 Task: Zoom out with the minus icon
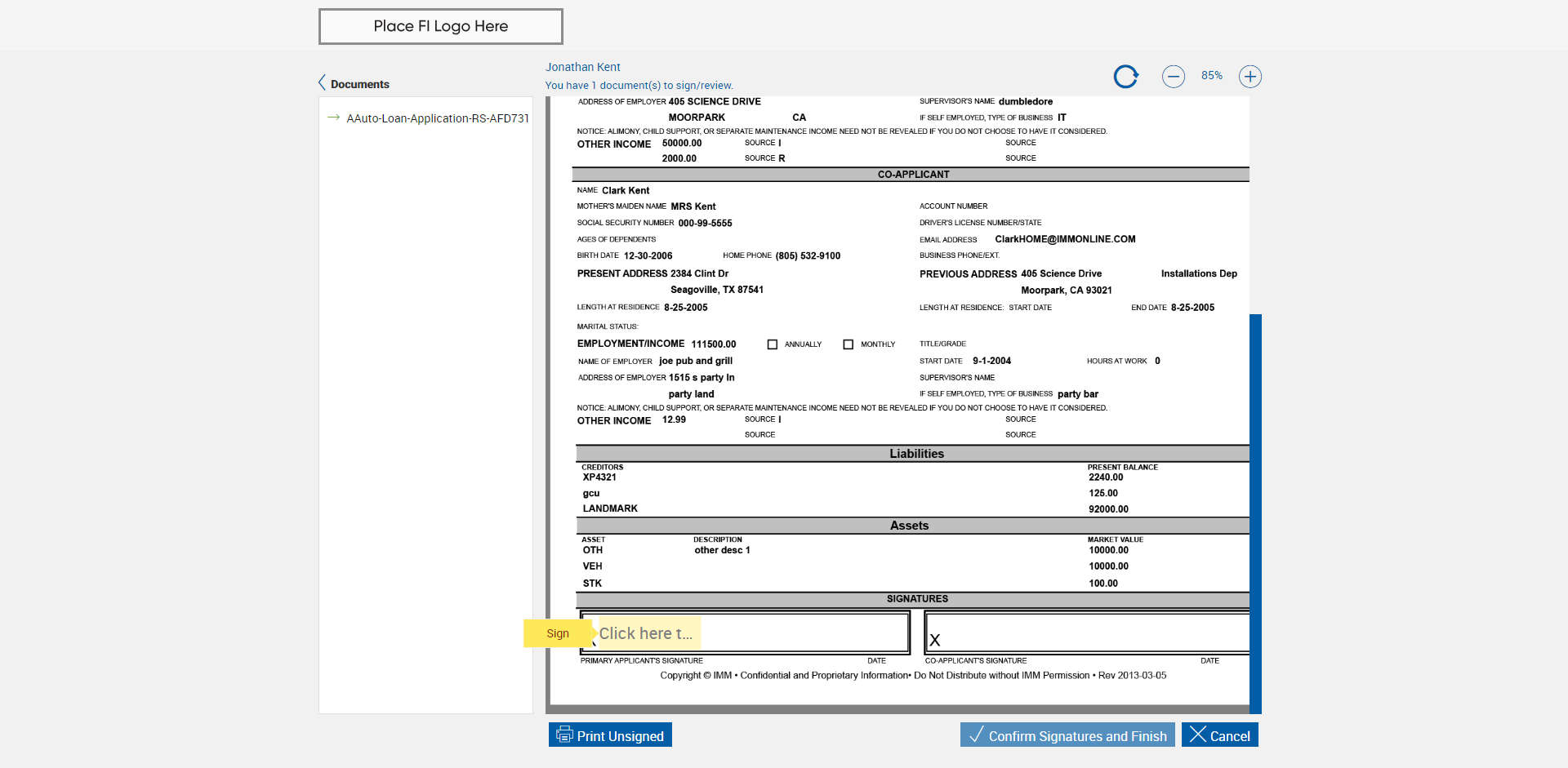[x=1174, y=77]
